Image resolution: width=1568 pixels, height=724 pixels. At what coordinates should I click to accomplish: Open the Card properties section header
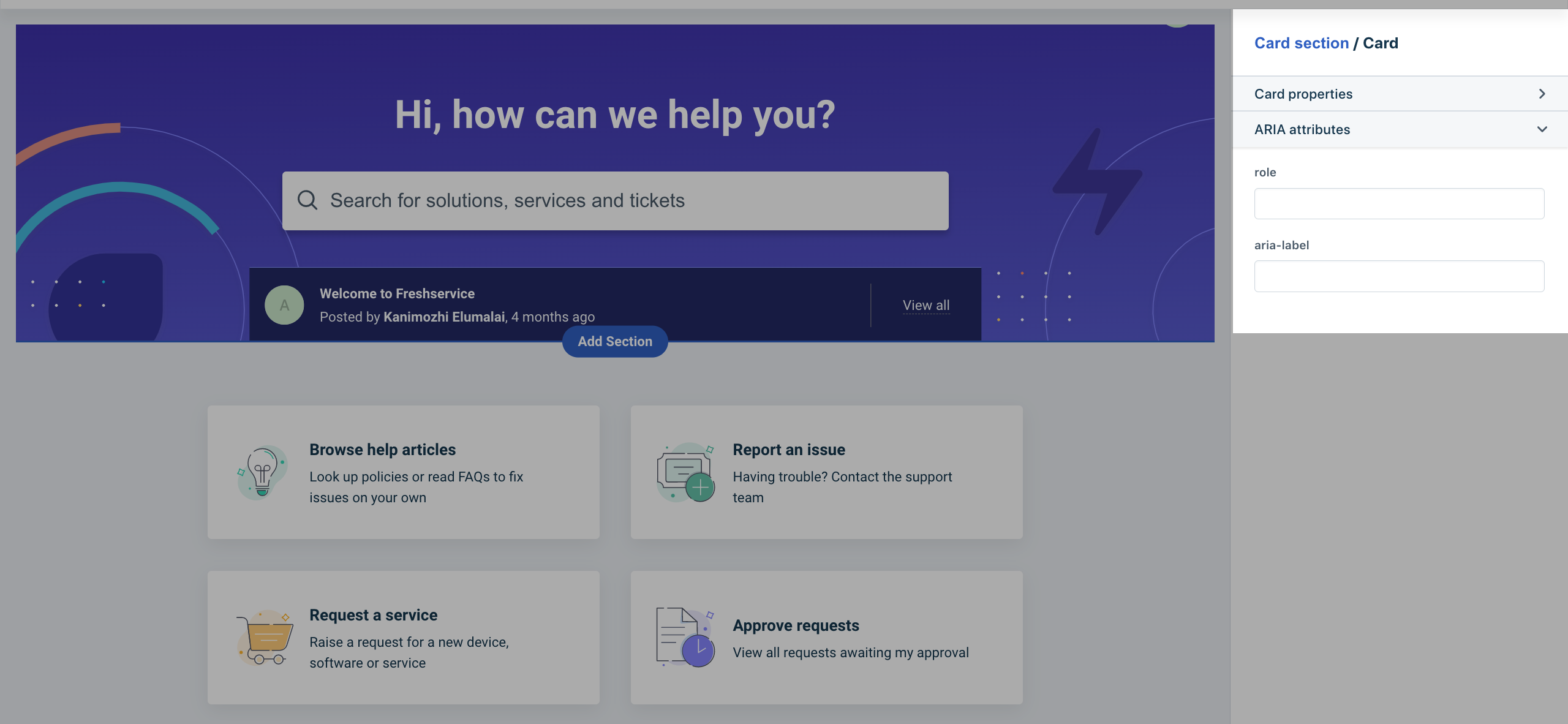[x=1303, y=94]
